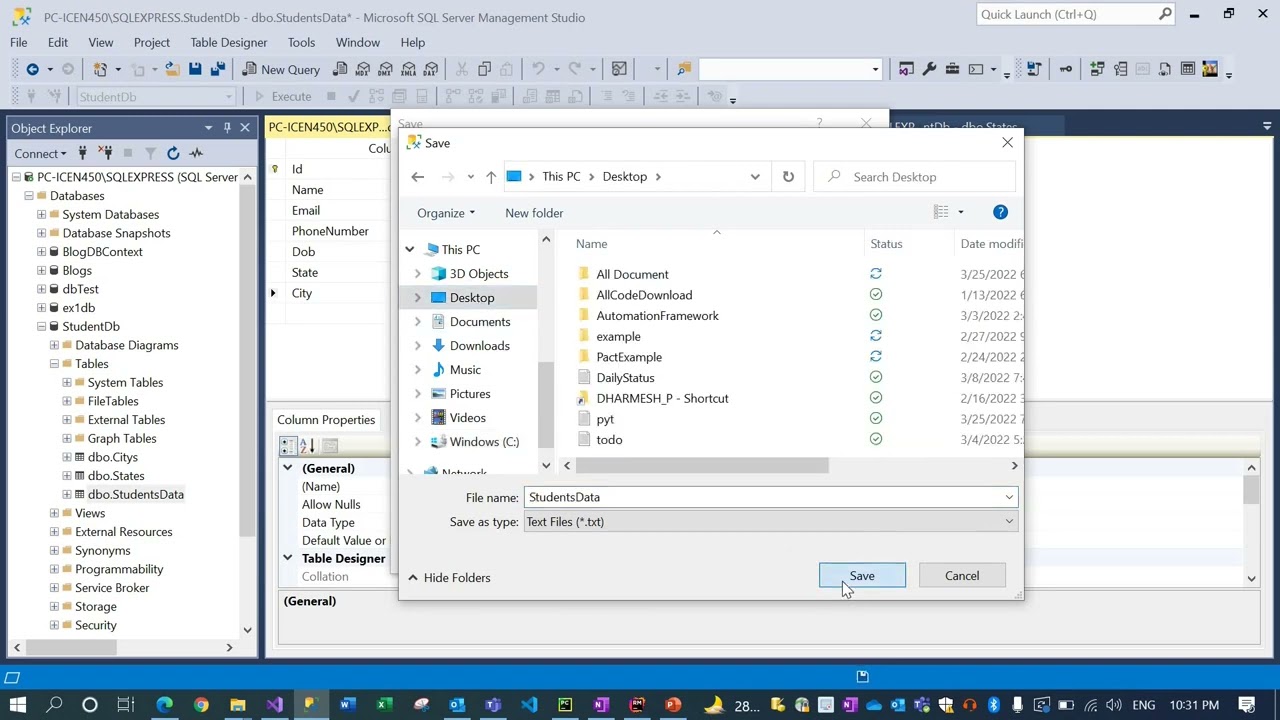Click Hide Folders in Save dialog
The height and width of the screenshot is (720, 1280).
pos(449,578)
